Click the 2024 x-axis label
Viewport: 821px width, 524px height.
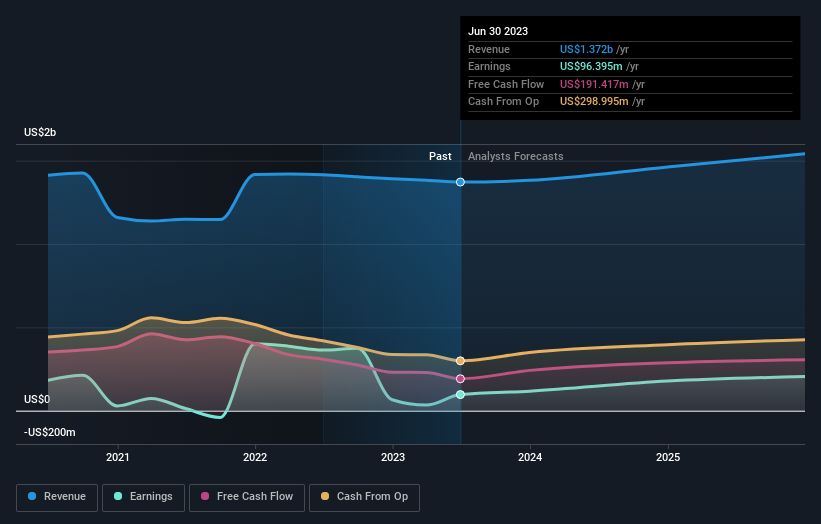[530, 457]
